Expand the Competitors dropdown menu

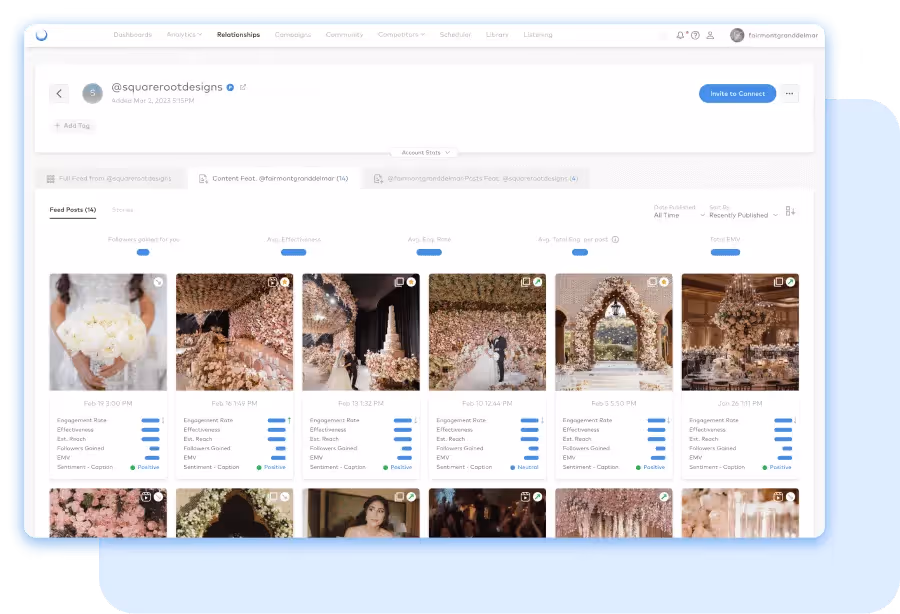point(401,34)
